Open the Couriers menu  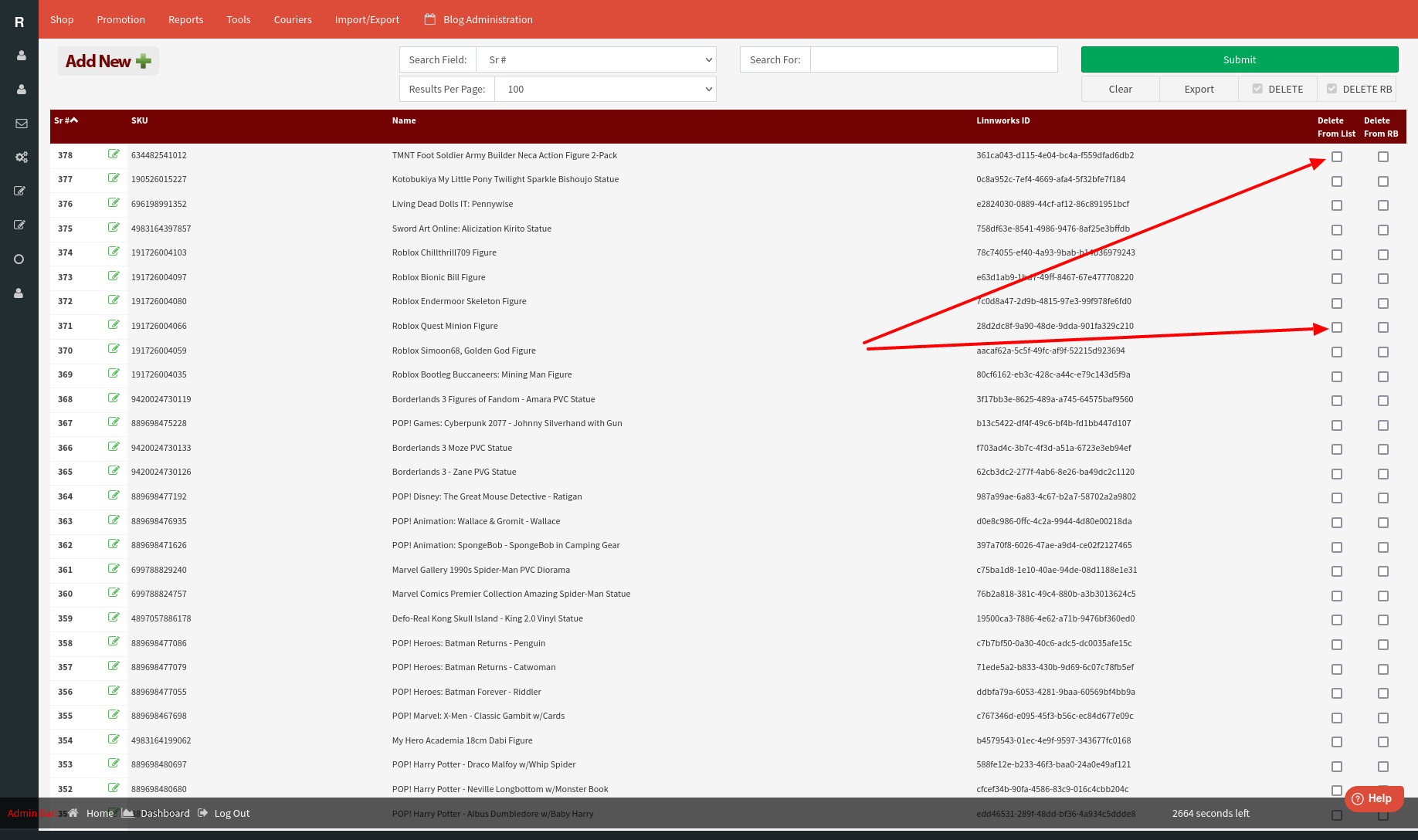coord(293,19)
